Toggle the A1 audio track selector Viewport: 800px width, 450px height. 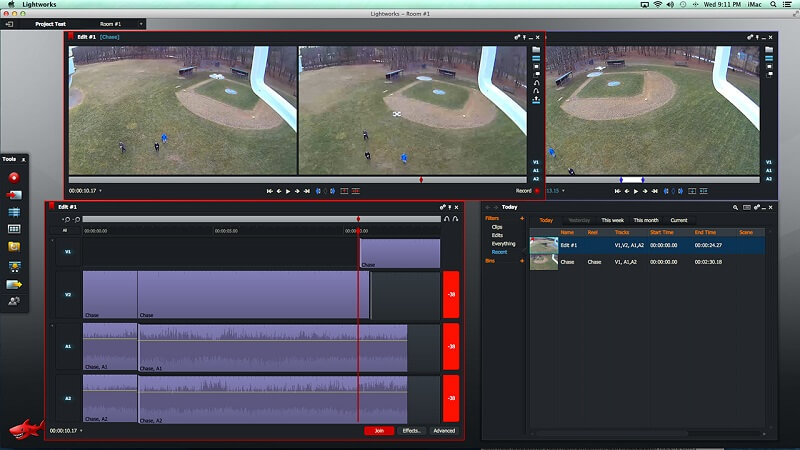coord(68,346)
